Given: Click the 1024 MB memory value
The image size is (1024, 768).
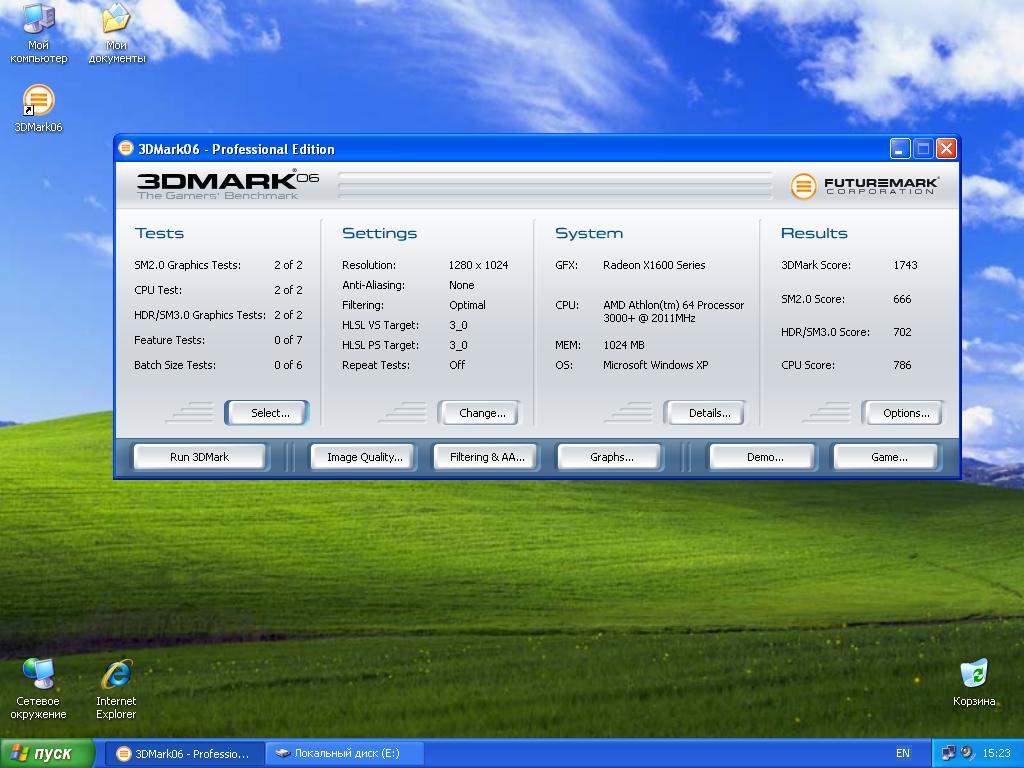Looking at the screenshot, I should pos(623,345).
